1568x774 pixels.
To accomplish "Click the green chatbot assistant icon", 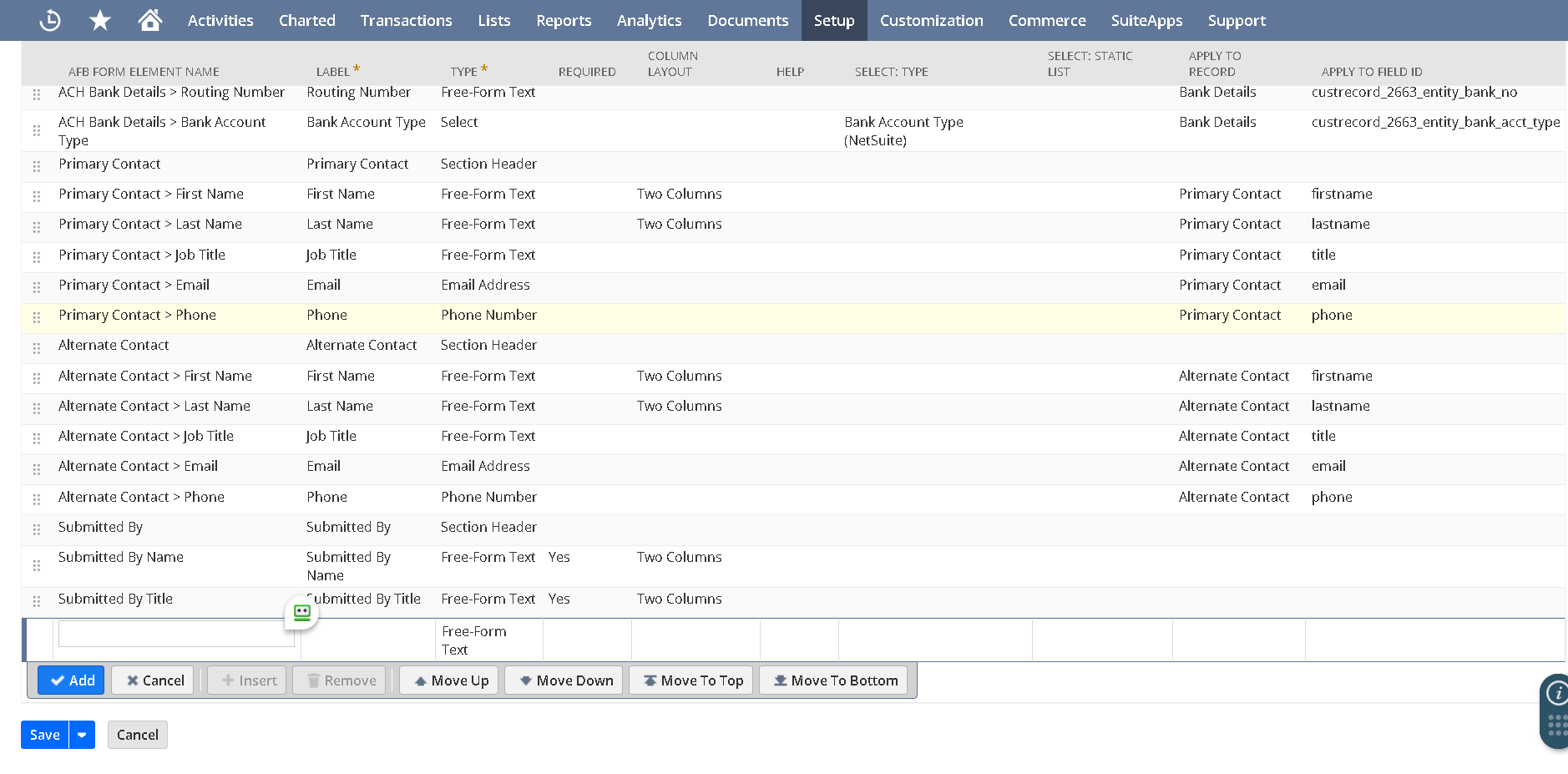I will 301,613.
